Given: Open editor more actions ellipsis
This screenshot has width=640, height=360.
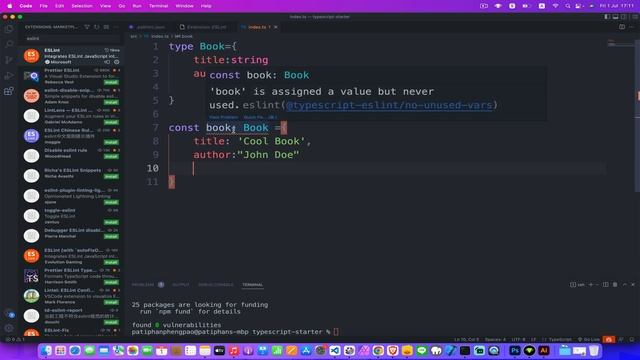Looking at the screenshot, I should click(632, 27).
